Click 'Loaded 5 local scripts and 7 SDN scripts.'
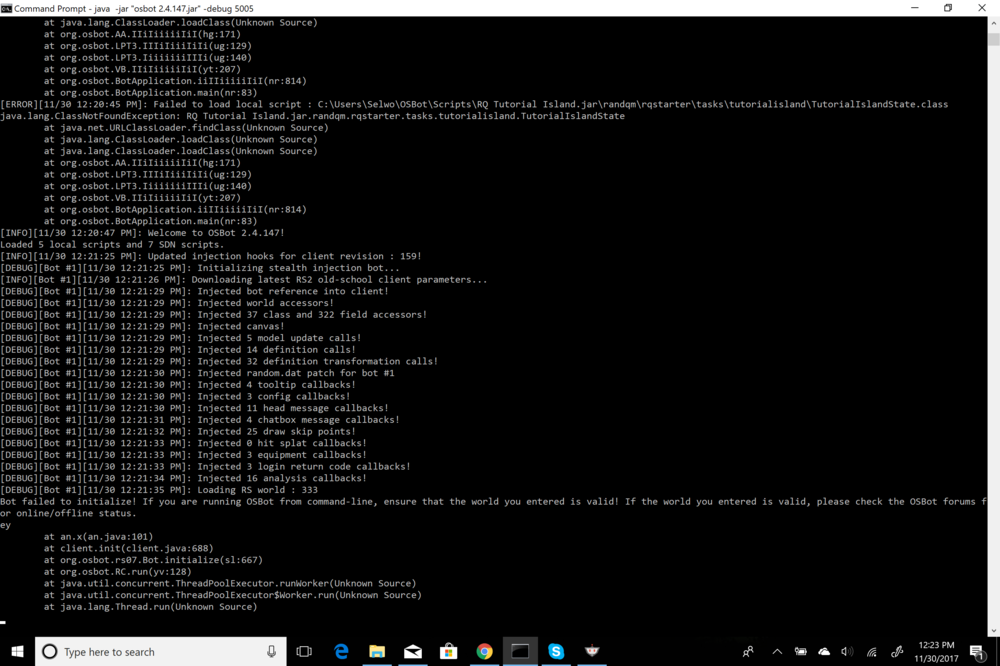This screenshot has height=666, width=1000. tap(112, 244)
